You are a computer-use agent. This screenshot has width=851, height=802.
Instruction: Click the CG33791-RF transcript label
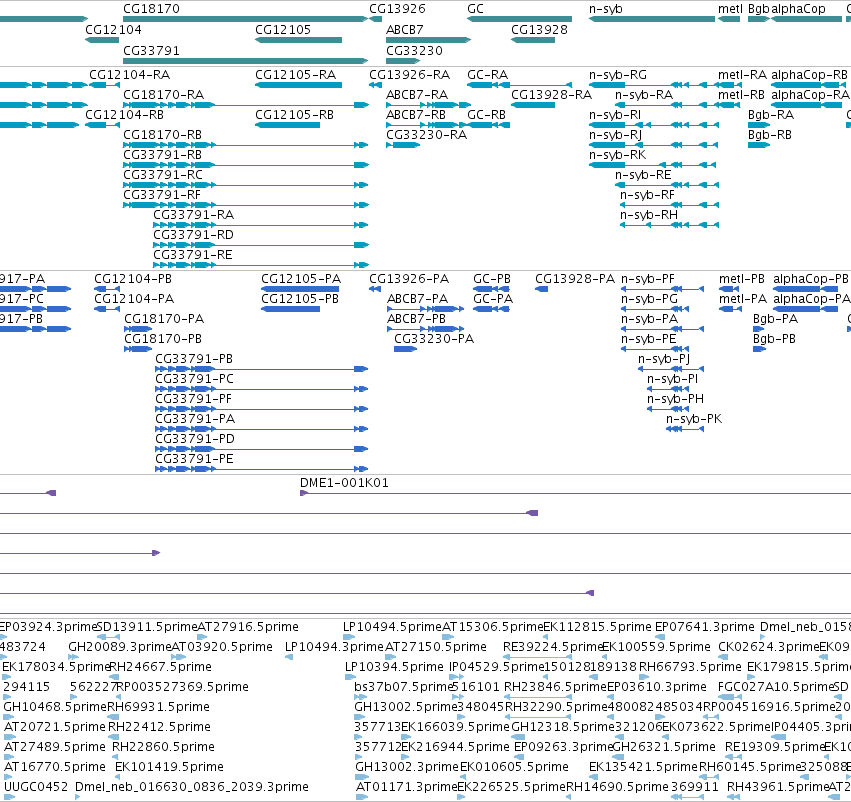[x=162, y=195]
